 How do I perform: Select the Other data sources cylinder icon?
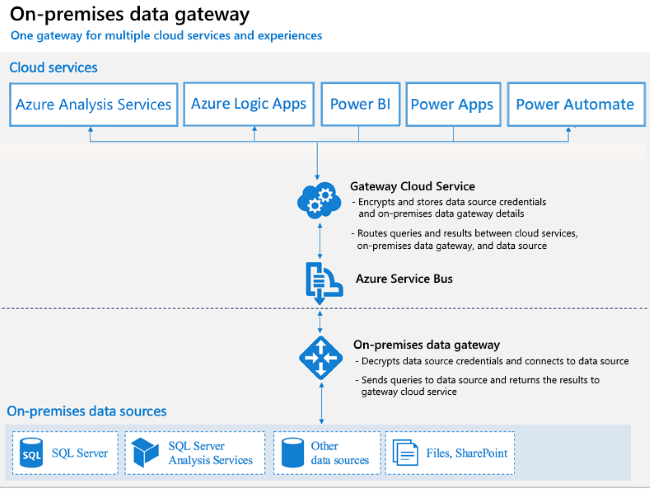(x=293, y=453)
